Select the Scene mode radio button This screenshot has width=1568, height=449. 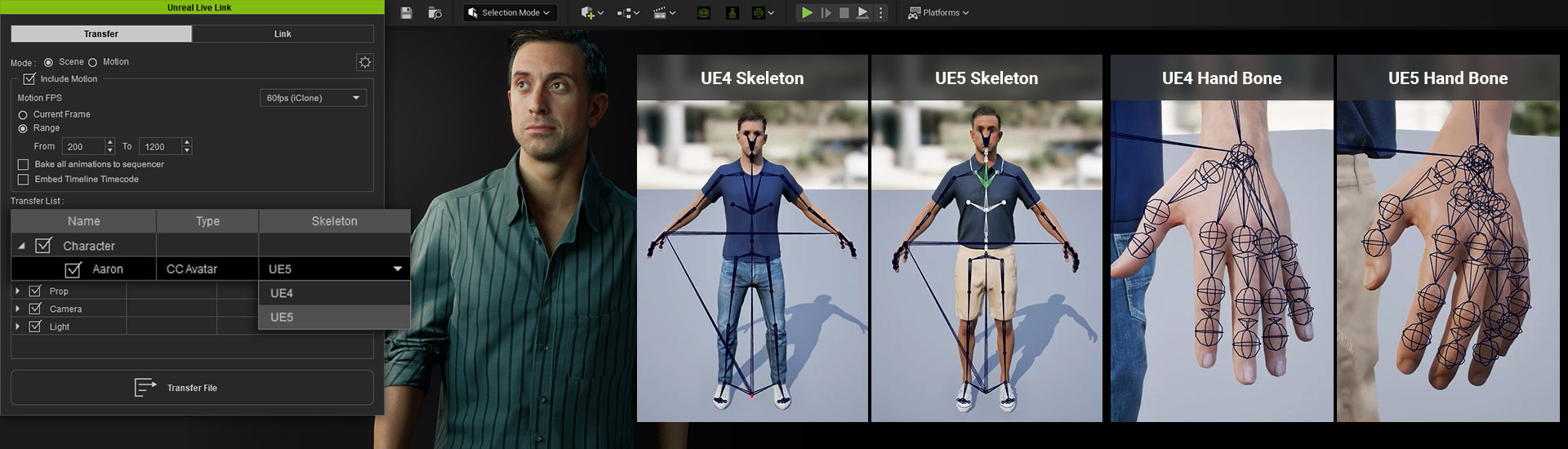coord(48,62)
